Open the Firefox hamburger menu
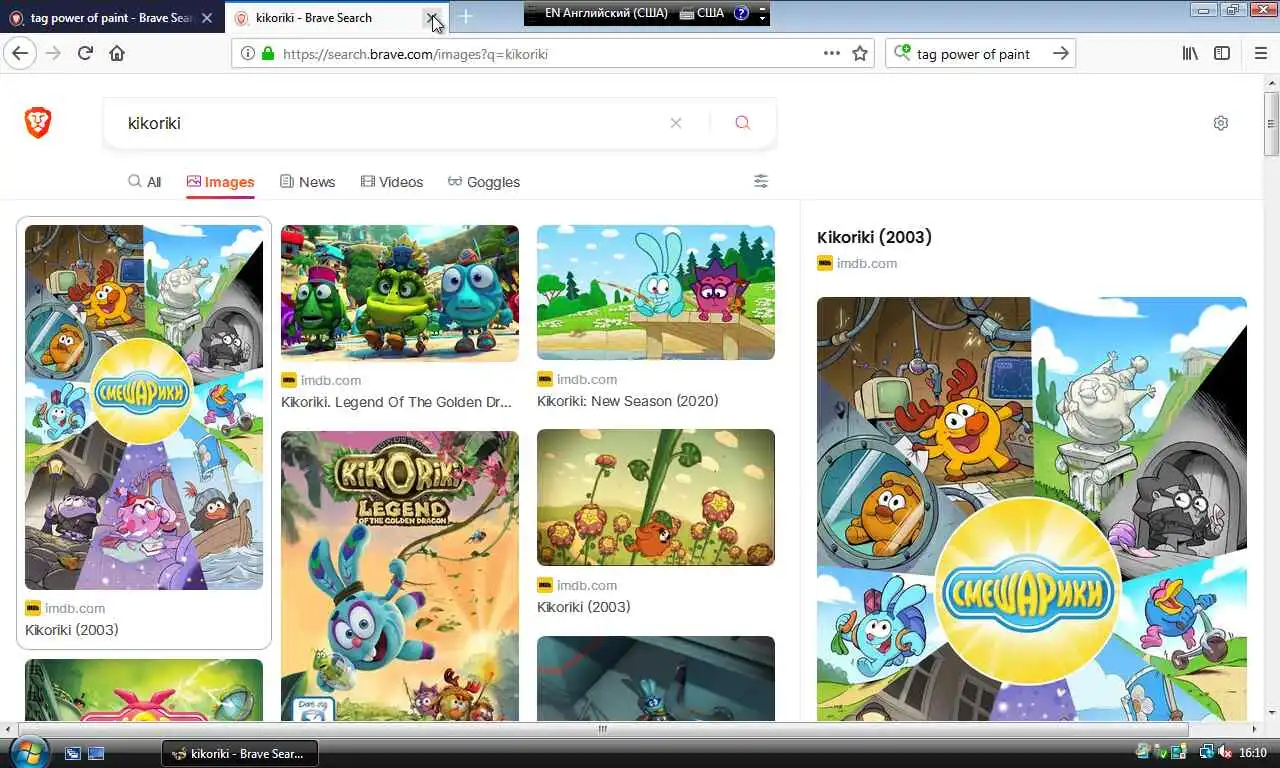Image resolution: width=1280 pixels, height=768 pixels. pyautogui.click(x=1260, y=53)
